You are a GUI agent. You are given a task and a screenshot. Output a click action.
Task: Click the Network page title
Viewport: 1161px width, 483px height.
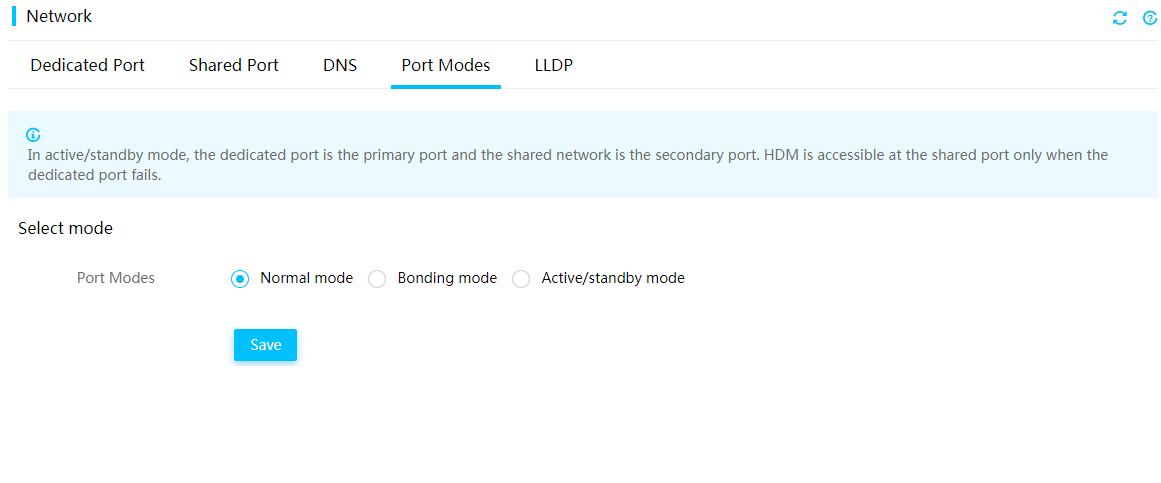pyautogui.click(x=59, y=16)
